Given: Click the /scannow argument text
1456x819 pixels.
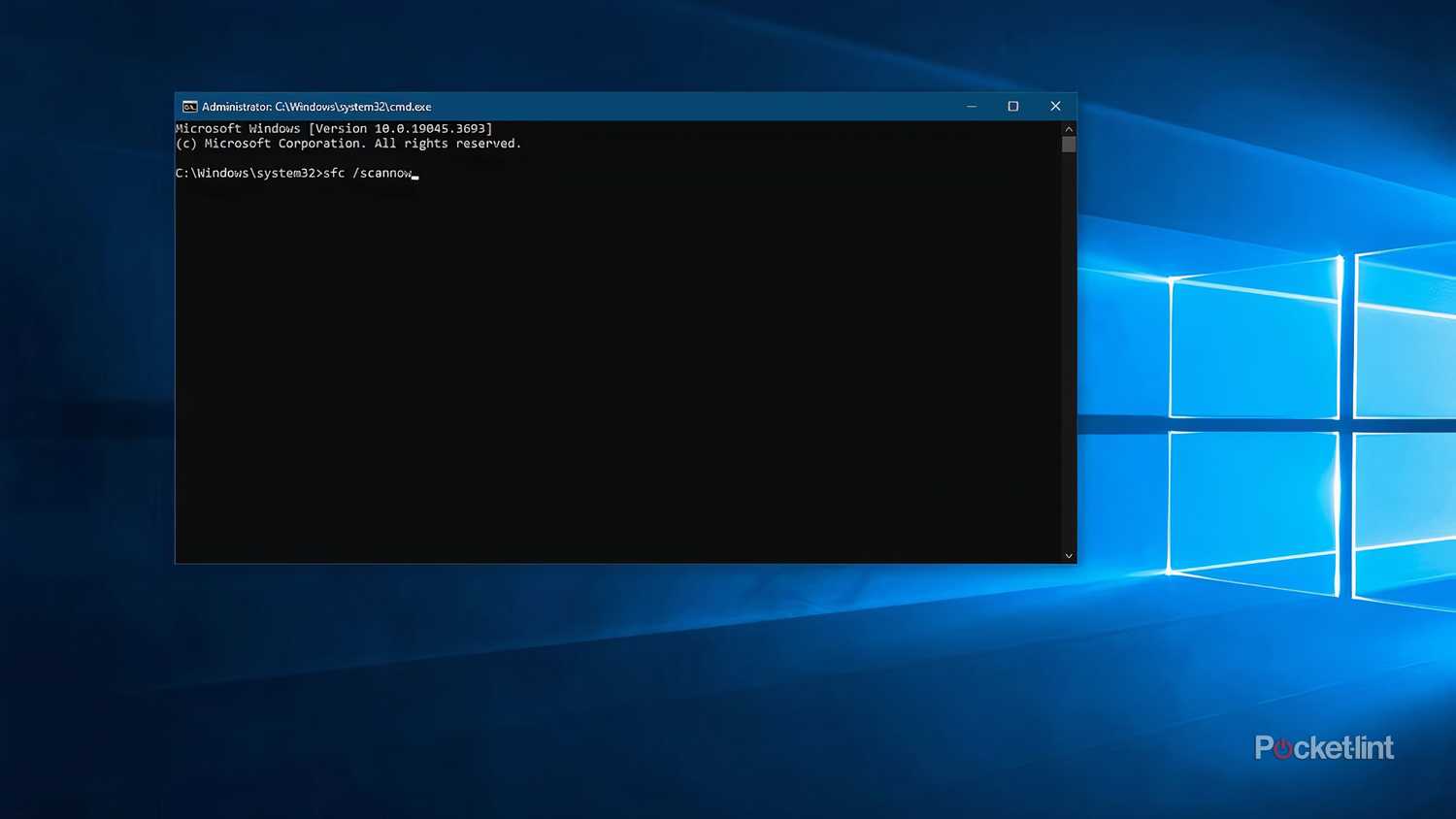Looking at the screenshot, I should point(382,173).
